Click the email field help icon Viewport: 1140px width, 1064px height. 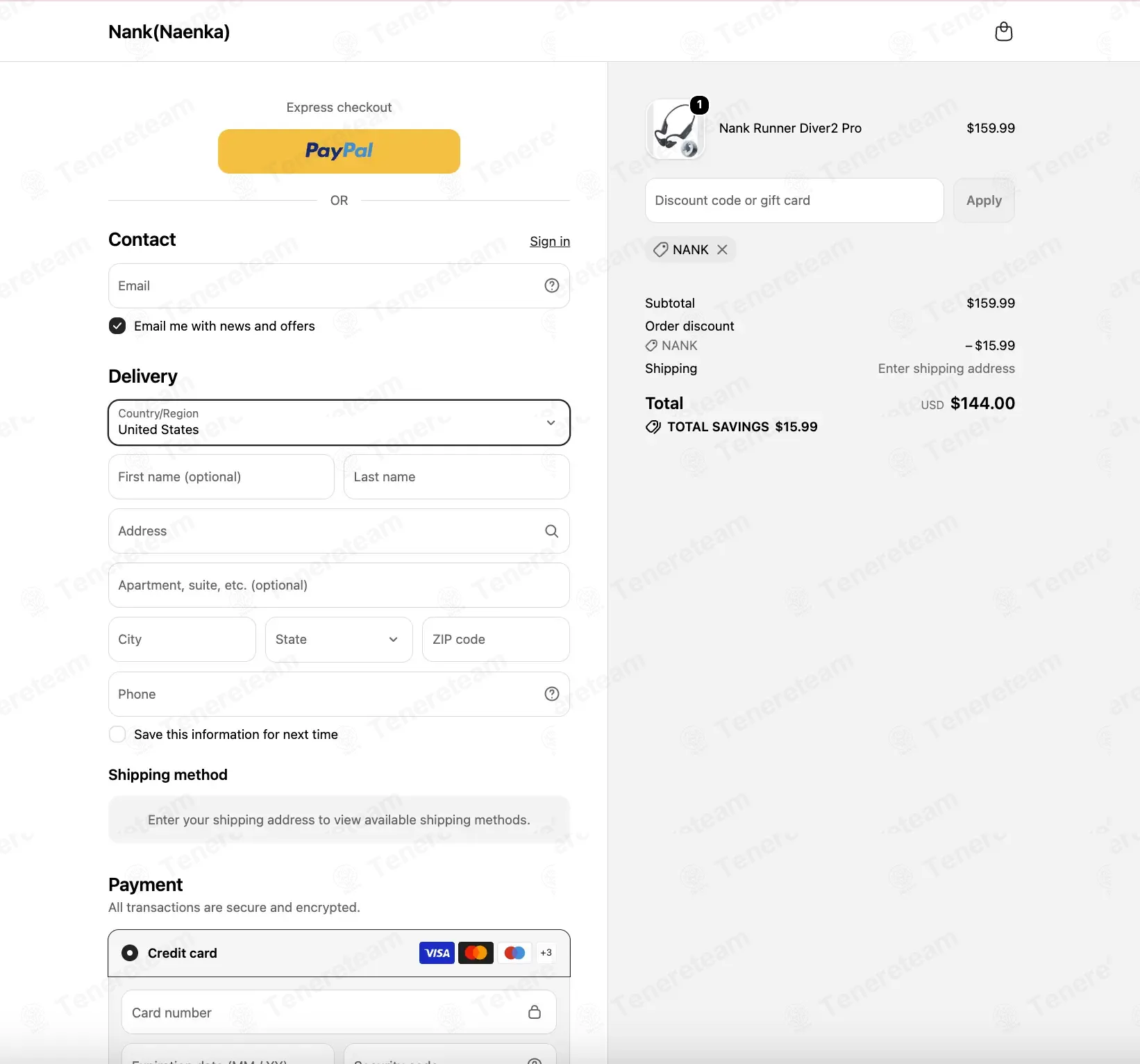pyautogui.click(x=552, y=285)
